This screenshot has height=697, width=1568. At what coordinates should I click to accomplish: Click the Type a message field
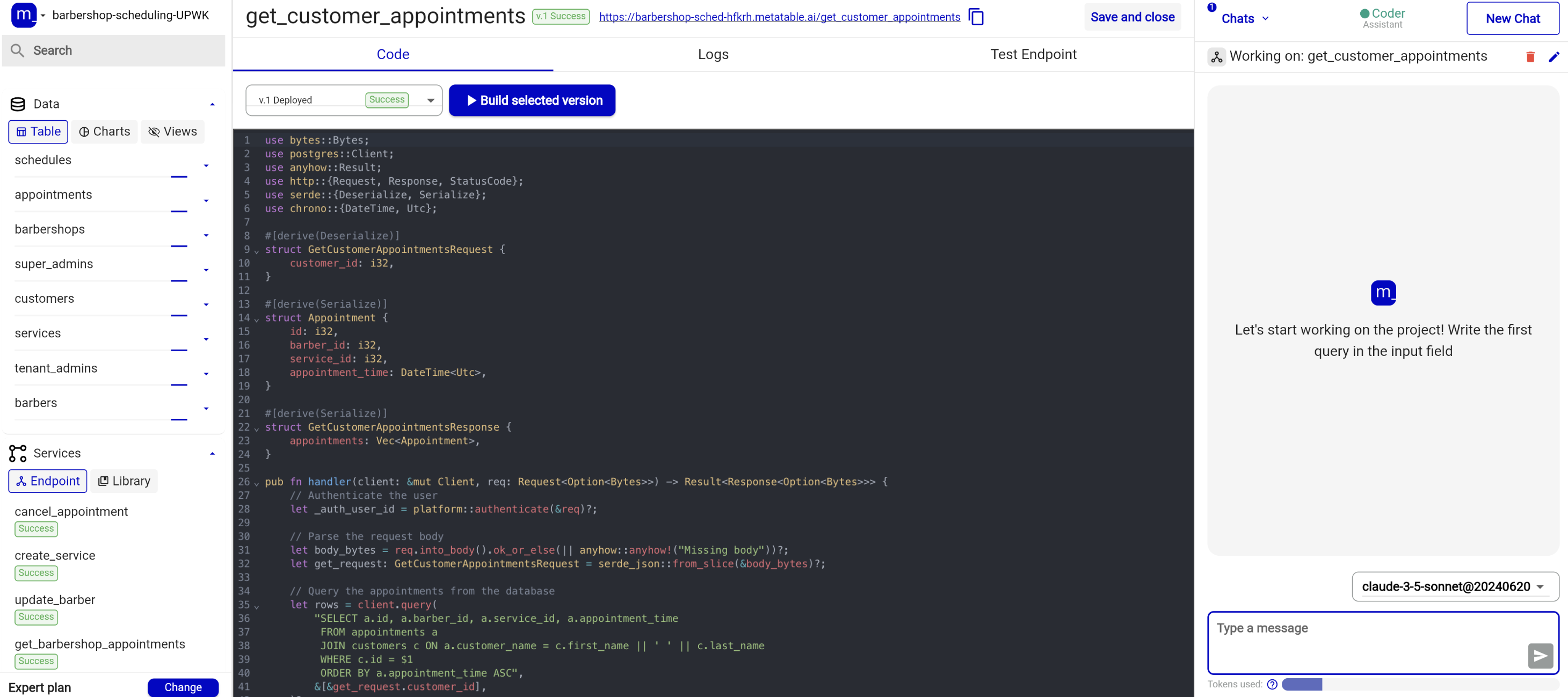[x=1363, y=639]
